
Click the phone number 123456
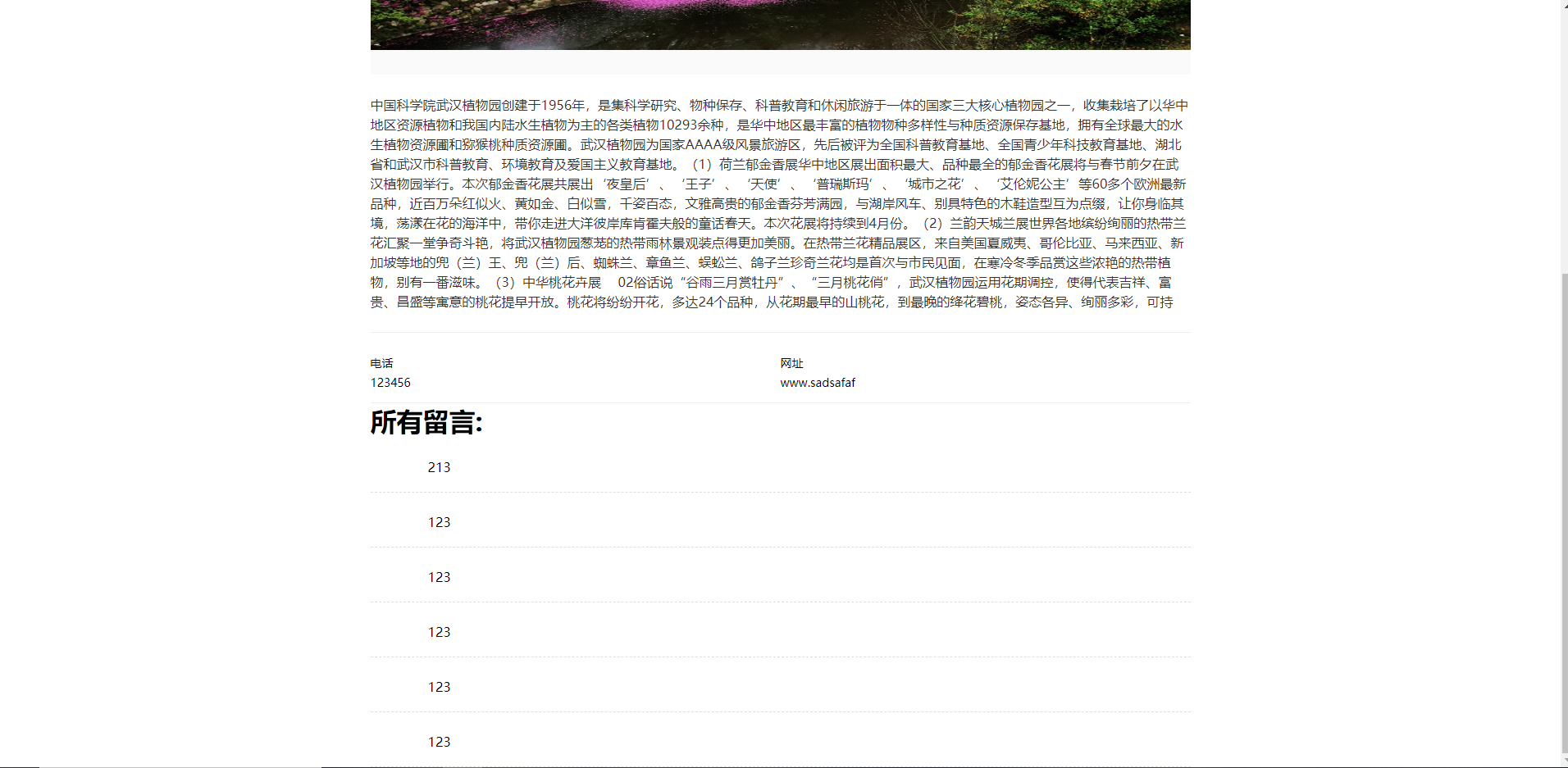tap(390, 383)
